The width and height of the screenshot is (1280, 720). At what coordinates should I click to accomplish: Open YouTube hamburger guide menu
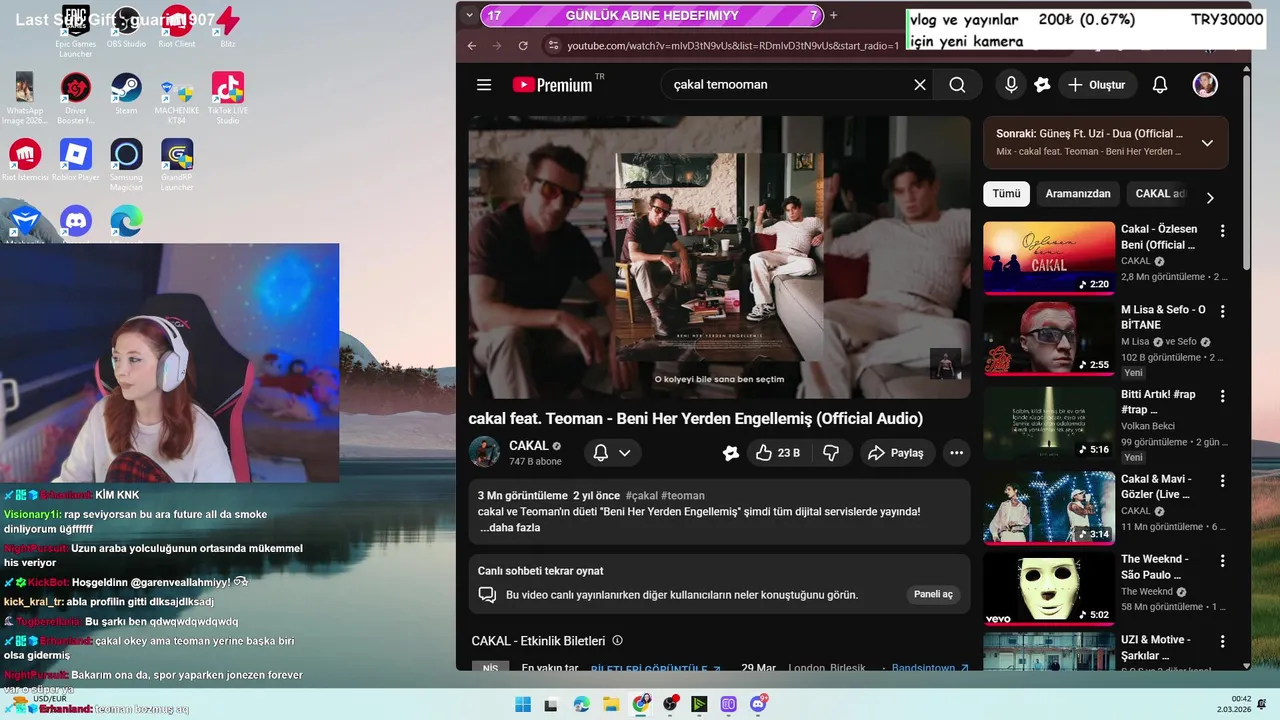click(484, 85)
